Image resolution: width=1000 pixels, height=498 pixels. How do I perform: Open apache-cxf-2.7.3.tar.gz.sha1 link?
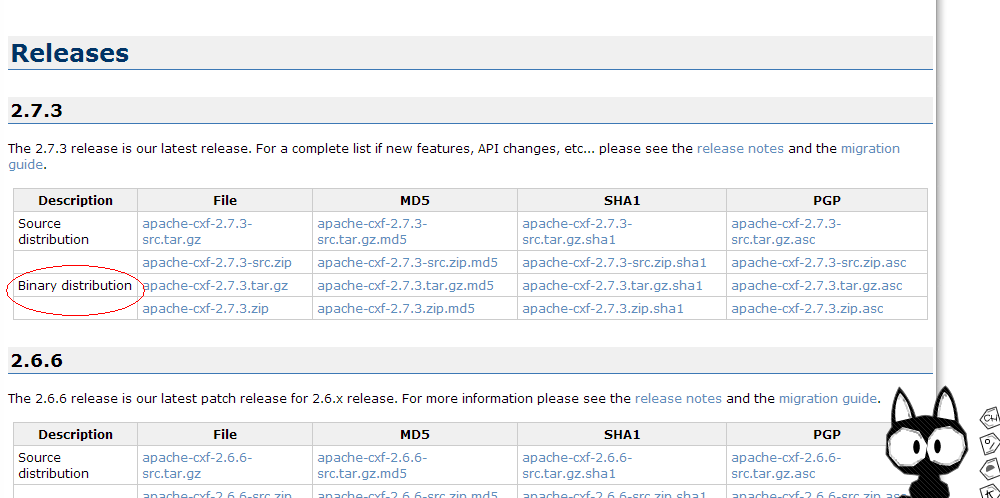coord(612,286)
